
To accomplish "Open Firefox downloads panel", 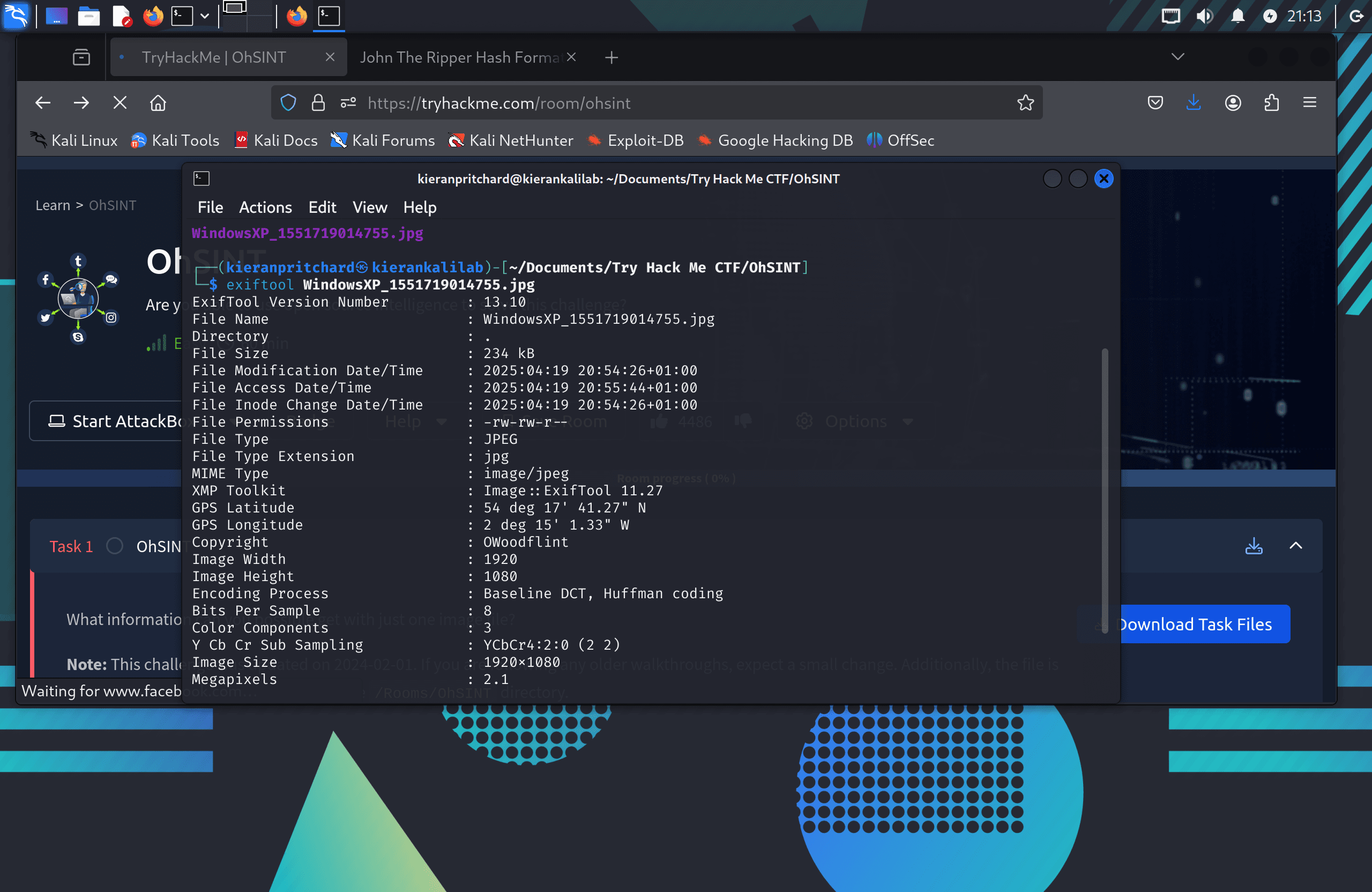I will point(1194,102).
